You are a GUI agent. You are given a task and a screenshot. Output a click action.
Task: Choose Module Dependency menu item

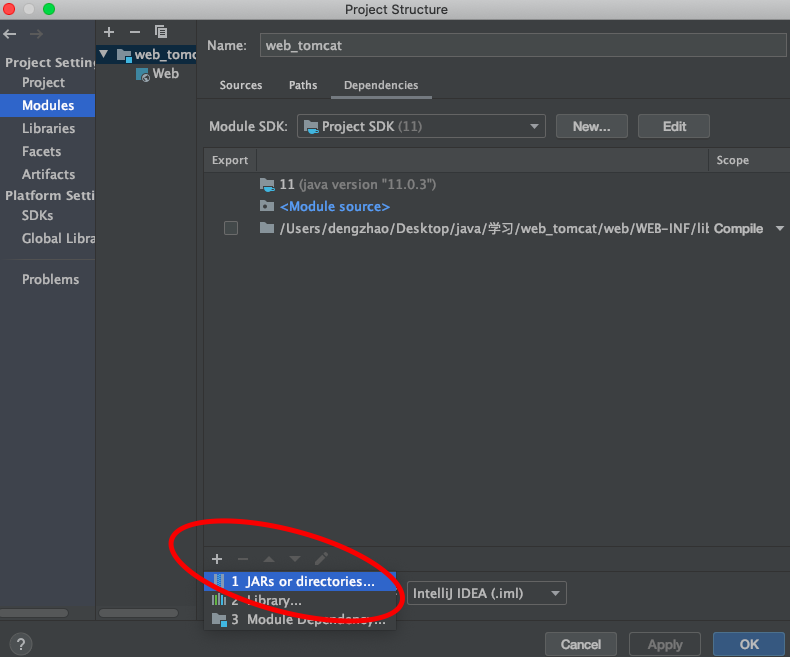pos(300,619)
